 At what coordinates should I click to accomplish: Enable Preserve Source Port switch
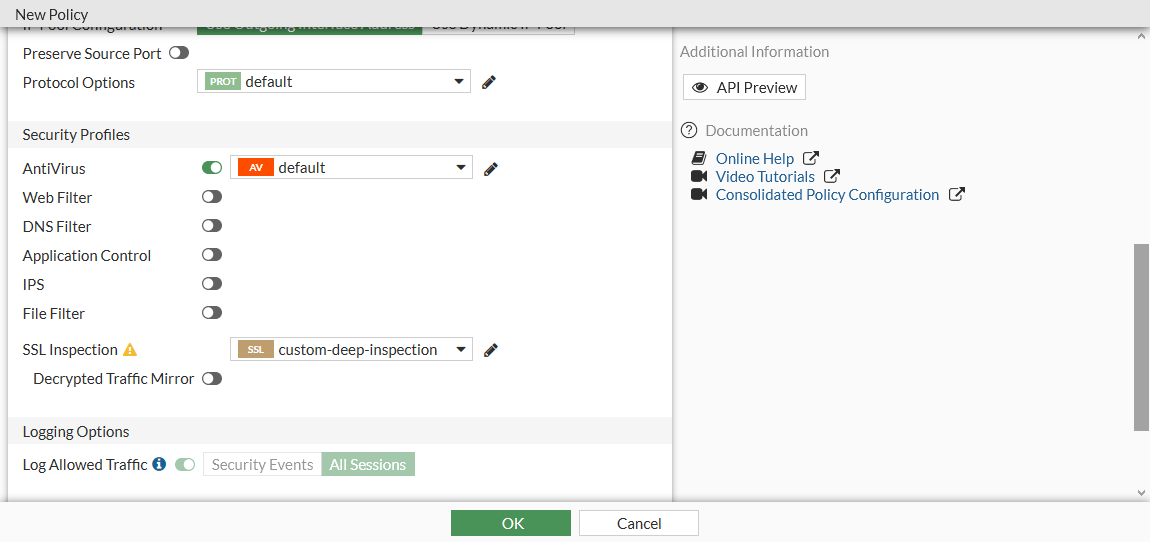(179, 53)
